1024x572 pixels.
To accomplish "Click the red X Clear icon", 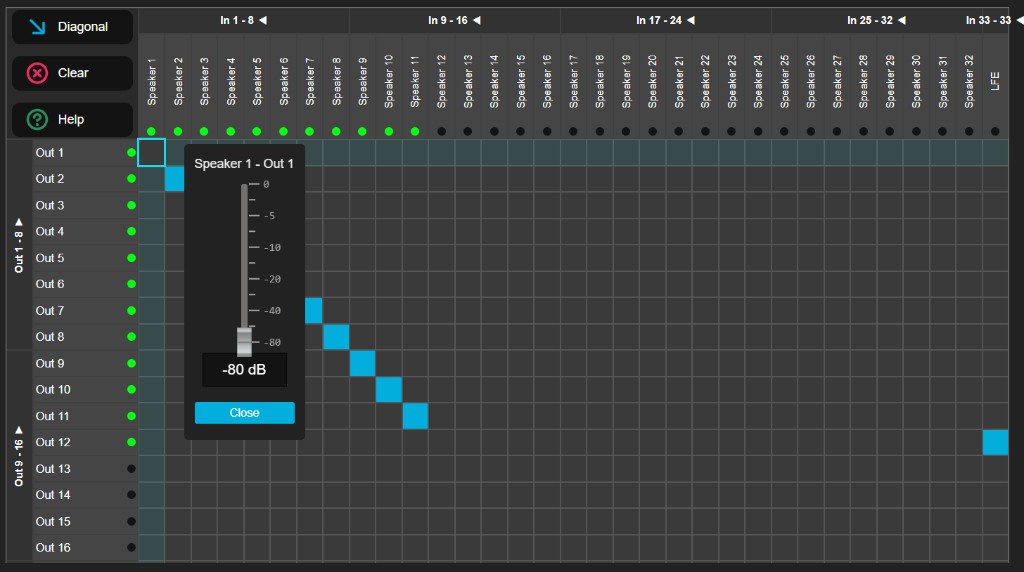I will tap(37, 73).
